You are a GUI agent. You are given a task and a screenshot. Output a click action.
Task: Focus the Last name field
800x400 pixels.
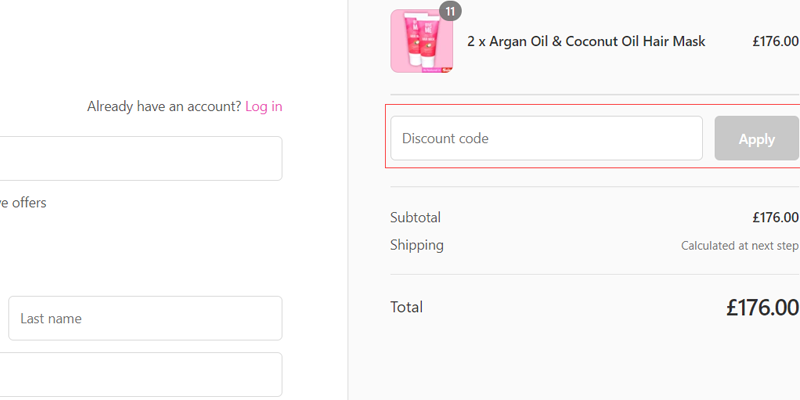point(145,318)
